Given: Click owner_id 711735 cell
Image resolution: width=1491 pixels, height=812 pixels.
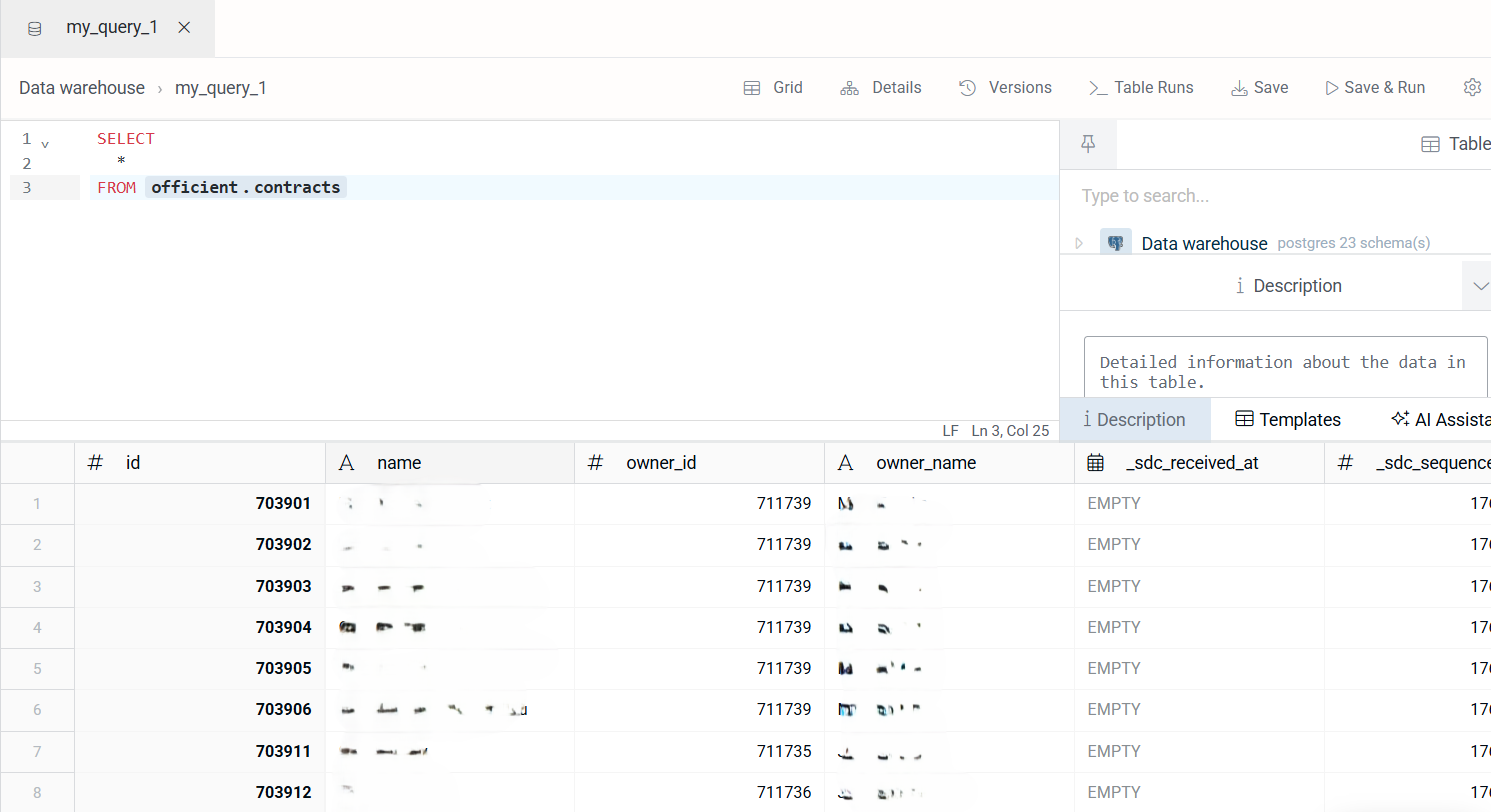Looking at the screenshot, I should click(700, 751).
